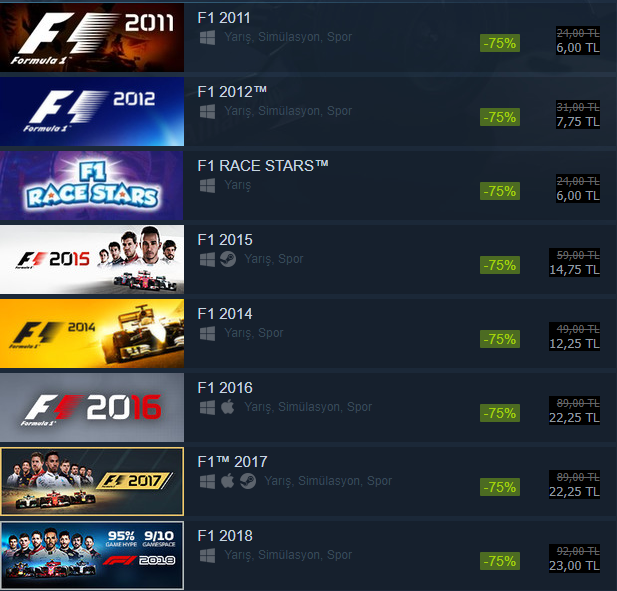Open the F1 2011 banner thumbnail
This screenshot has width=617, height=591.
point(92,37)
